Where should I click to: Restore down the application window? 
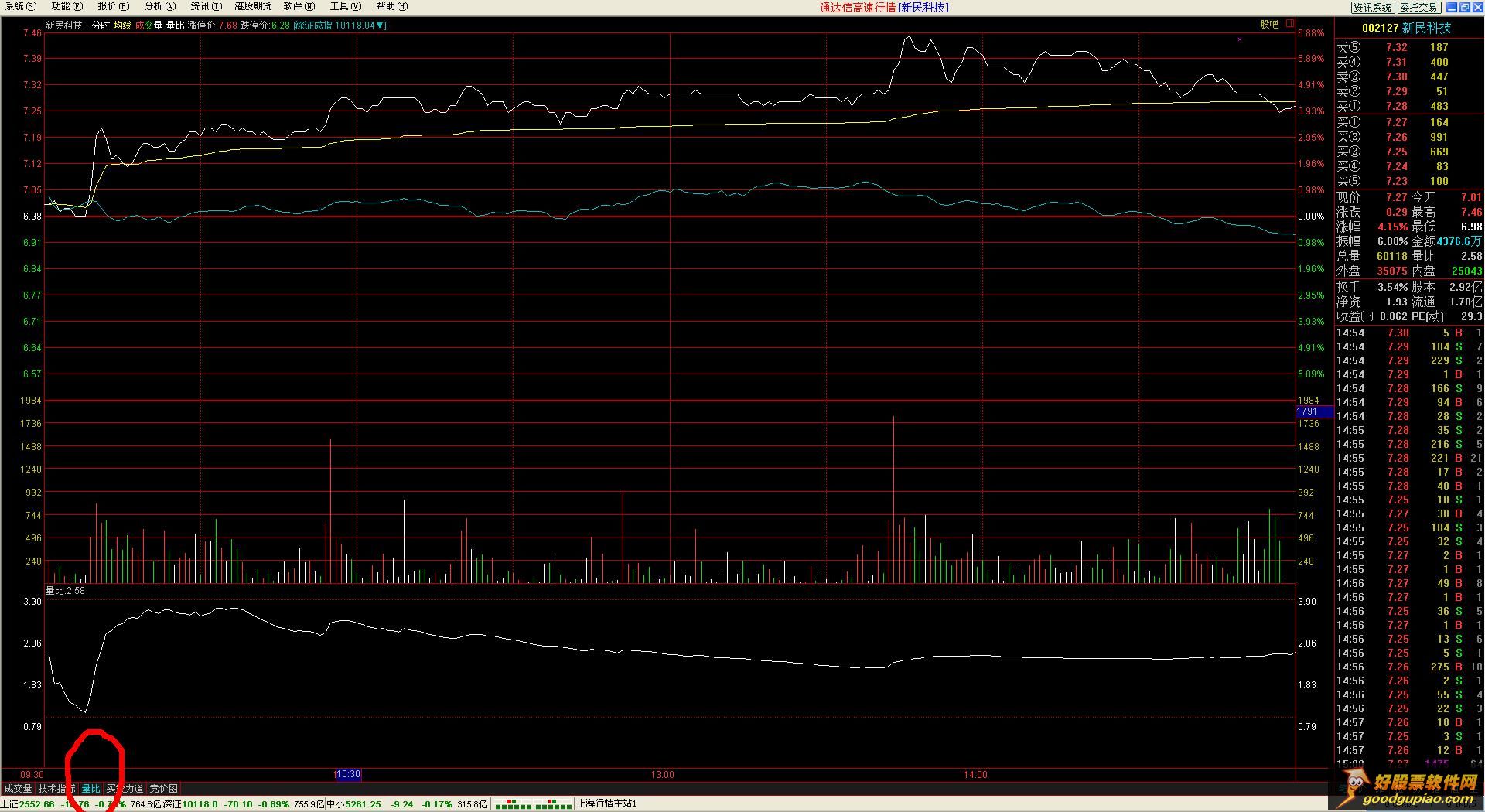tap(1464, 7)
